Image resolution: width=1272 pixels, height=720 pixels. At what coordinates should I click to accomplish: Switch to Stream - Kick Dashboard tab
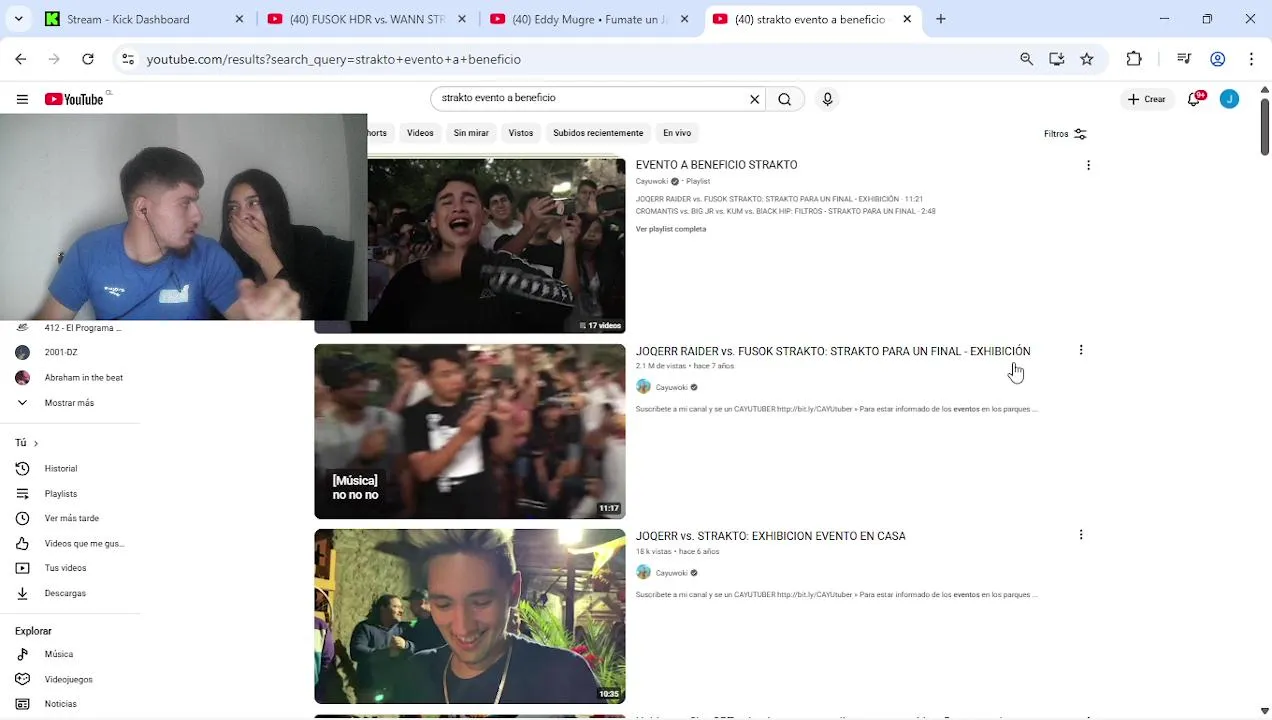143,19
